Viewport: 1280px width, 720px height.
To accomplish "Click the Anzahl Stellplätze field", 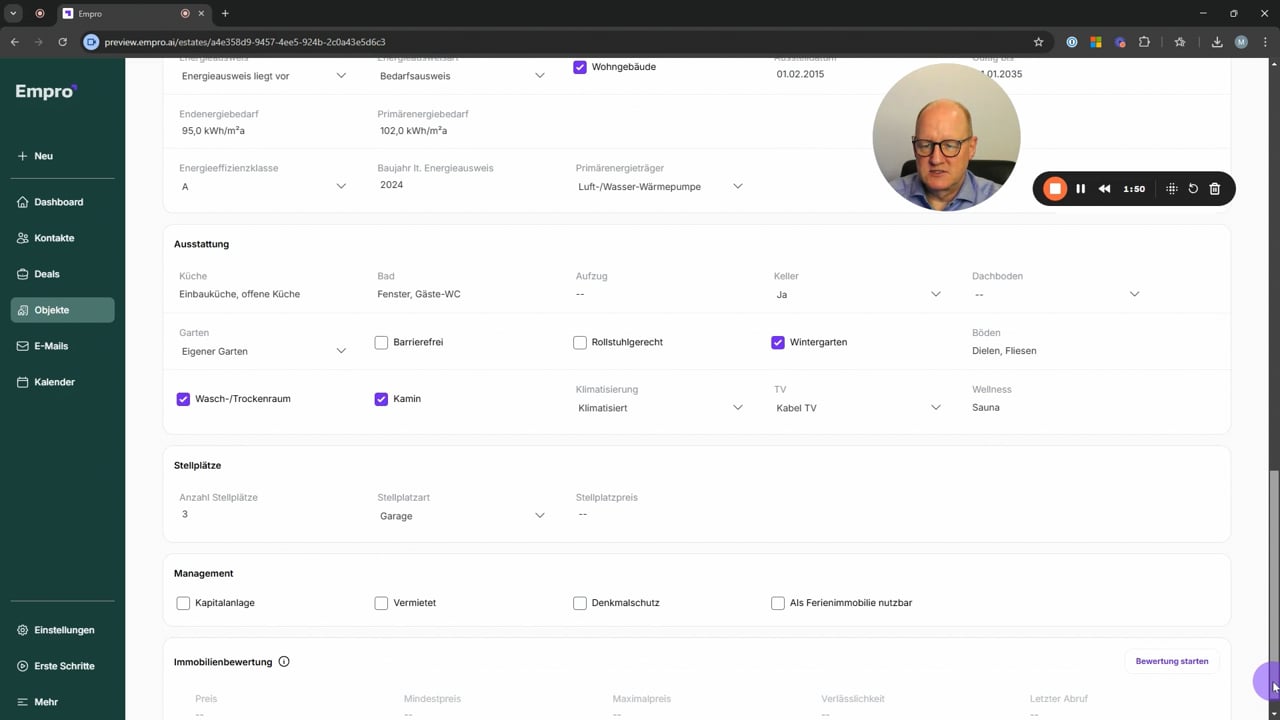I will click(x=263, y=514).
